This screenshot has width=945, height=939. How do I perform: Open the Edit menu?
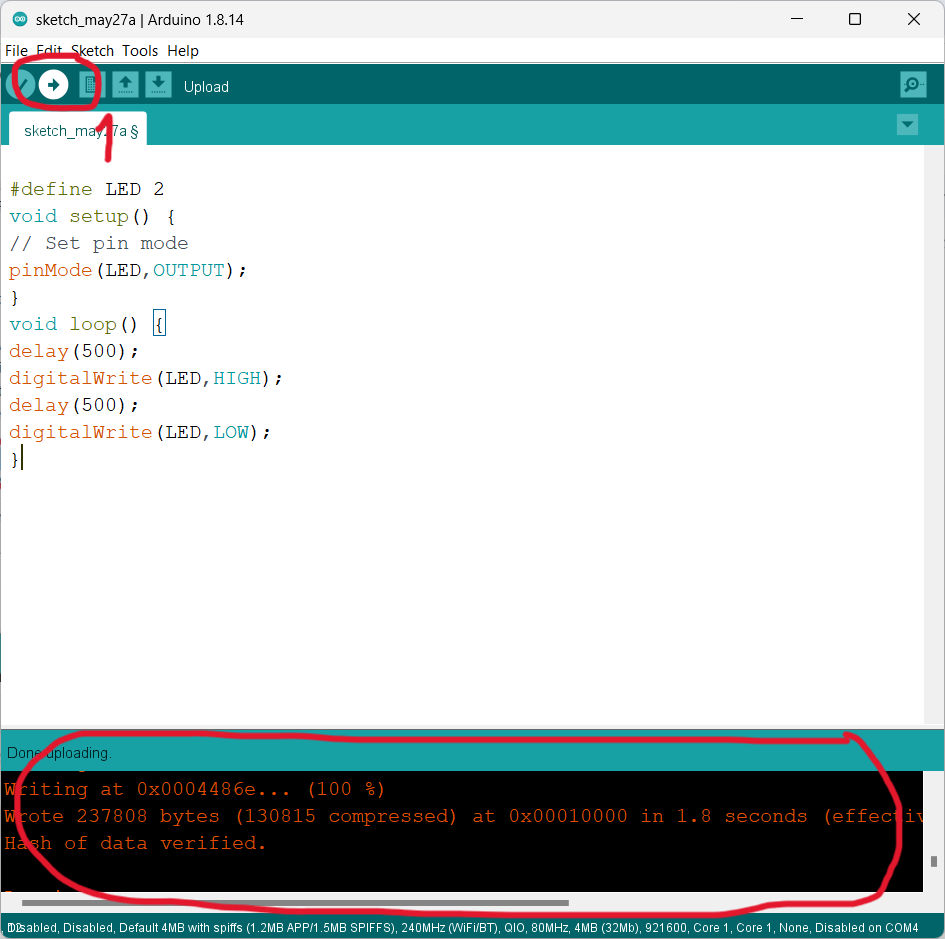(49, 51)
